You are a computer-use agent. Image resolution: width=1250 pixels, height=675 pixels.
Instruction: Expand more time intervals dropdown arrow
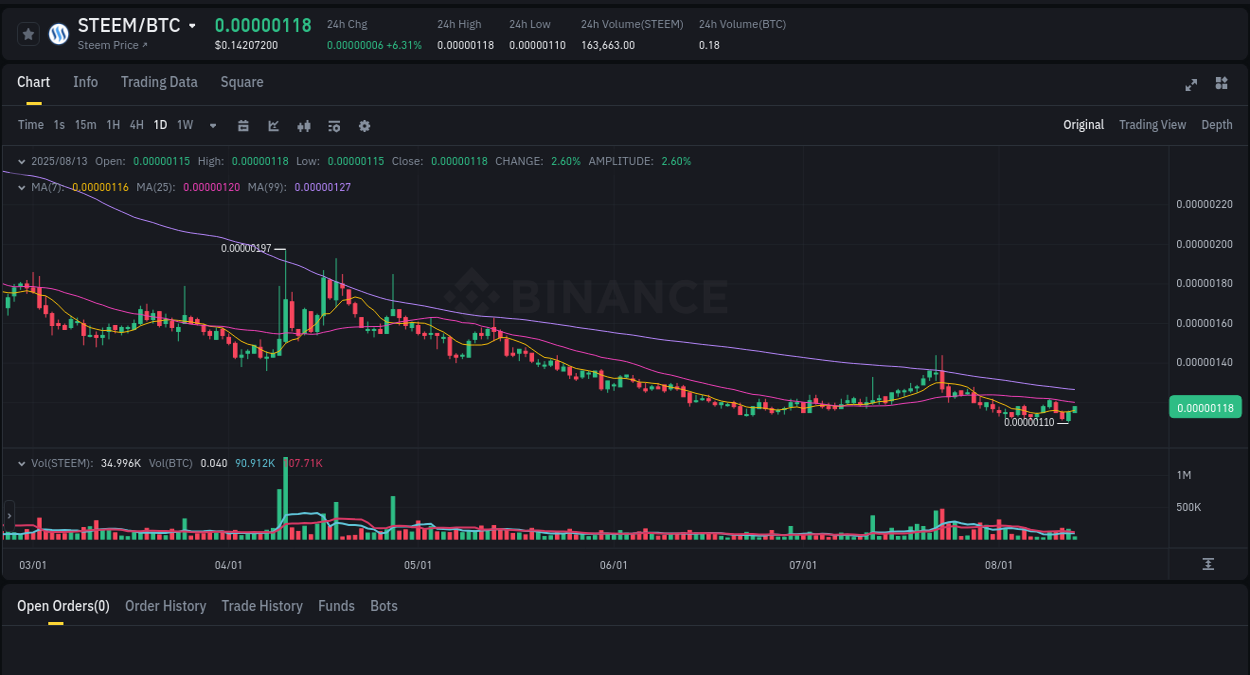[213, 126]
